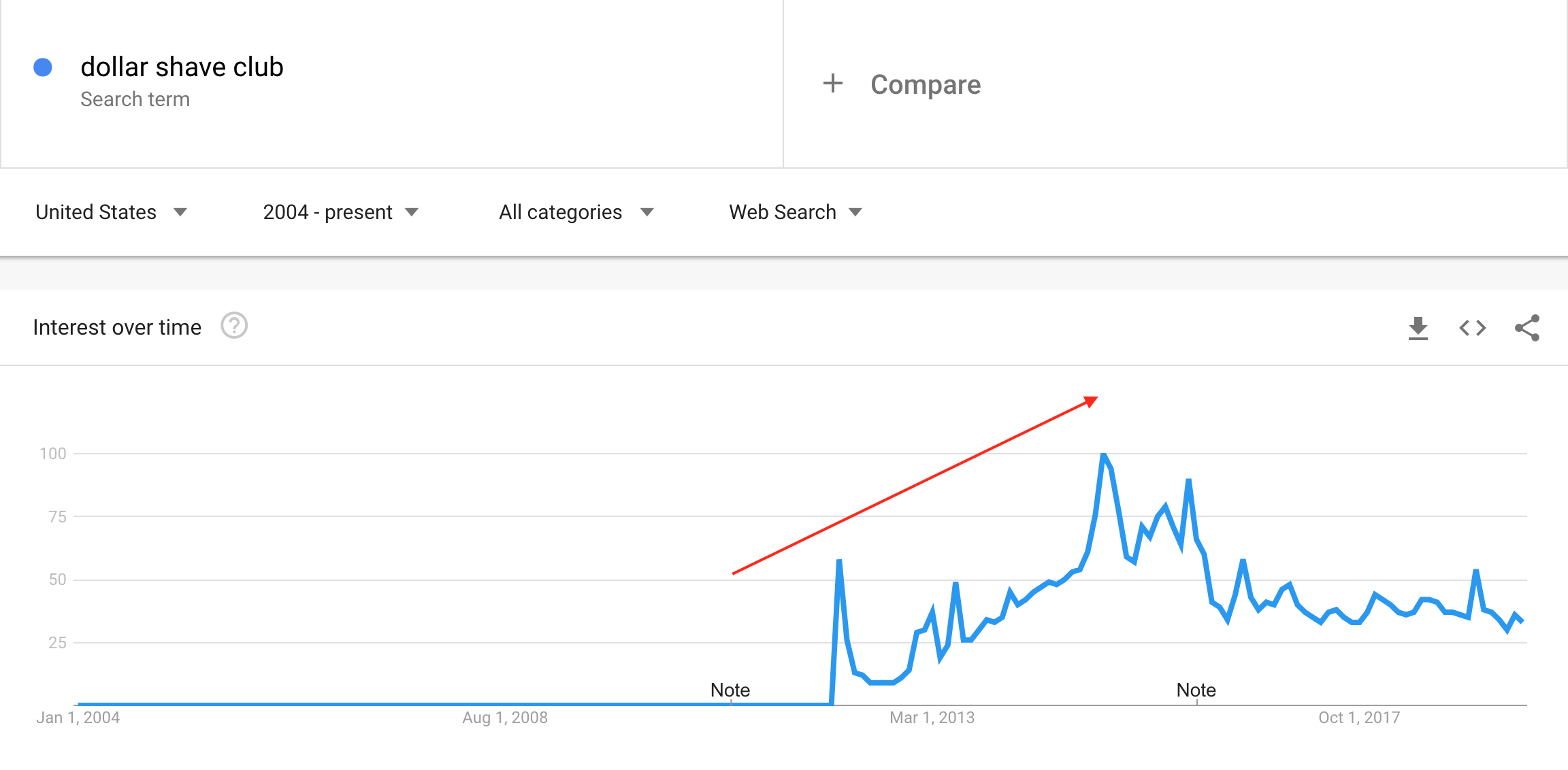Open the embed code icon

1473,328
